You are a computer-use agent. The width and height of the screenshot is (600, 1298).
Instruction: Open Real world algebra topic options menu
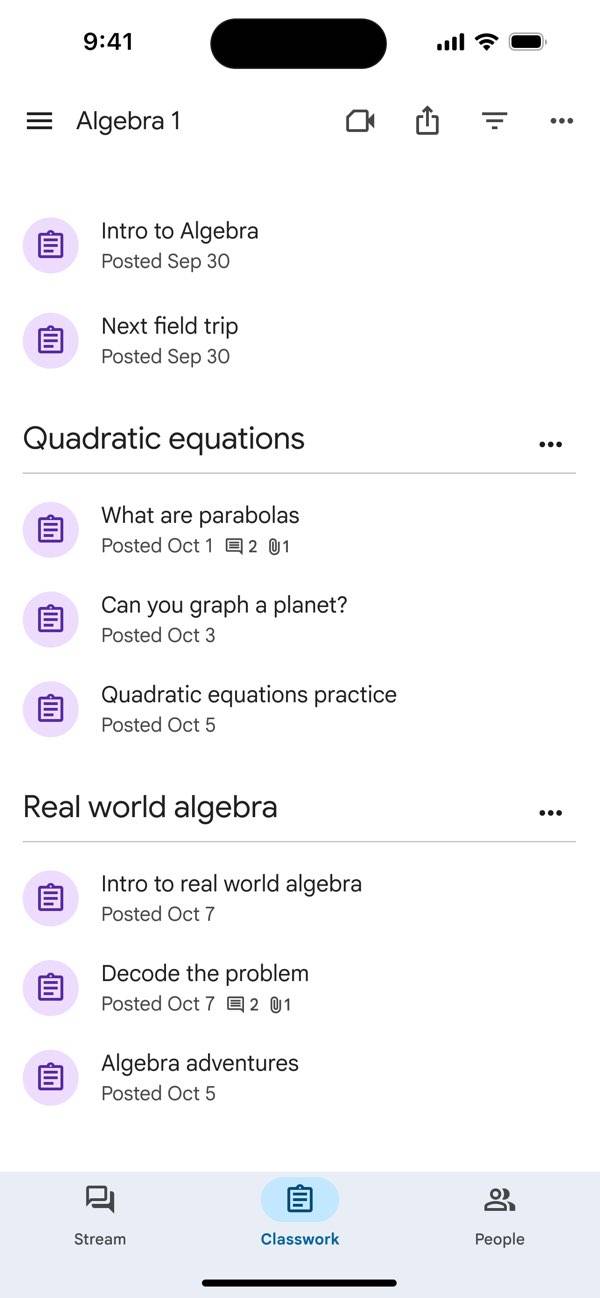pyautogui.click(x=550, y=814)
